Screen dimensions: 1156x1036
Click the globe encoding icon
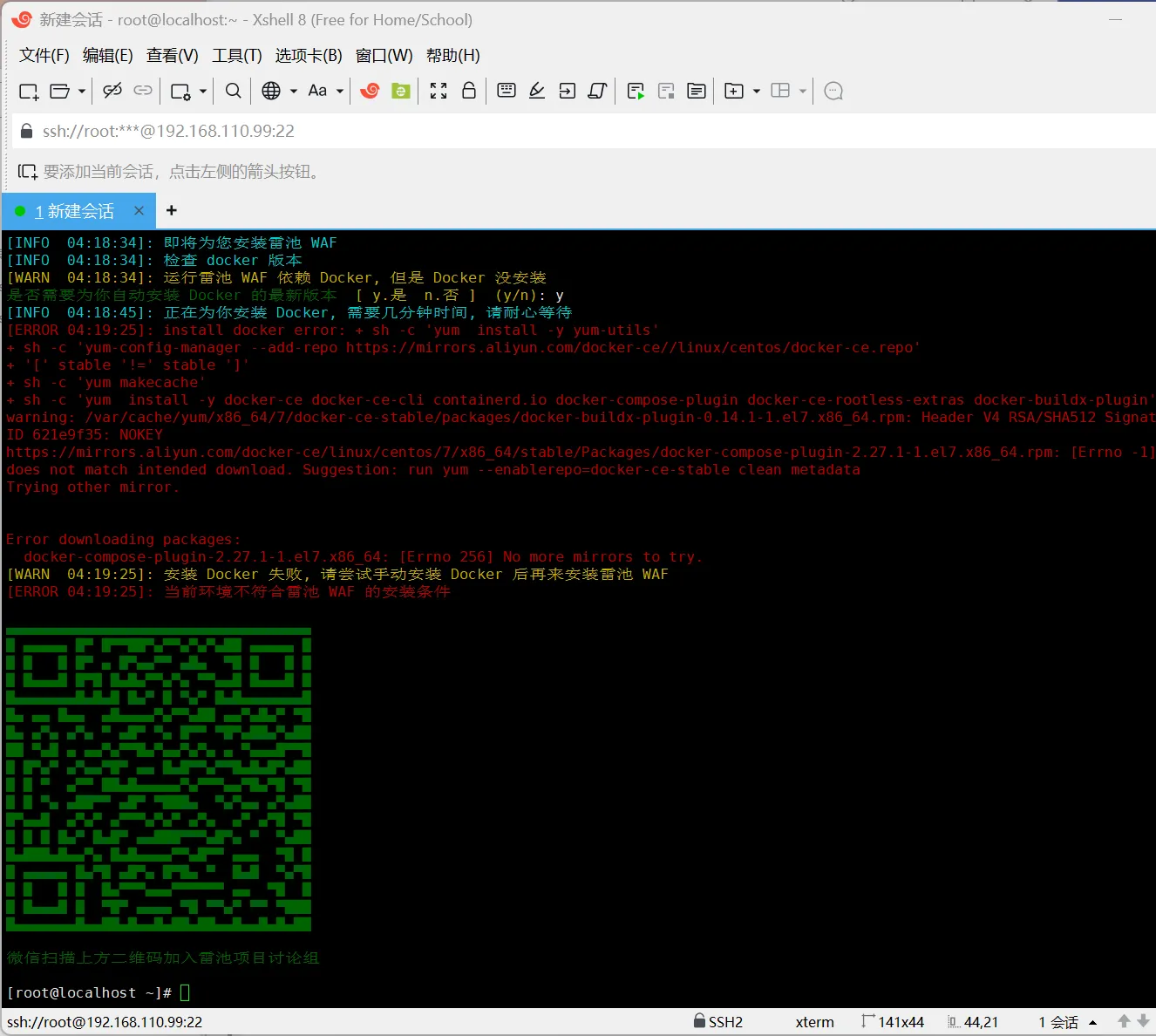(x=271, y=91)
